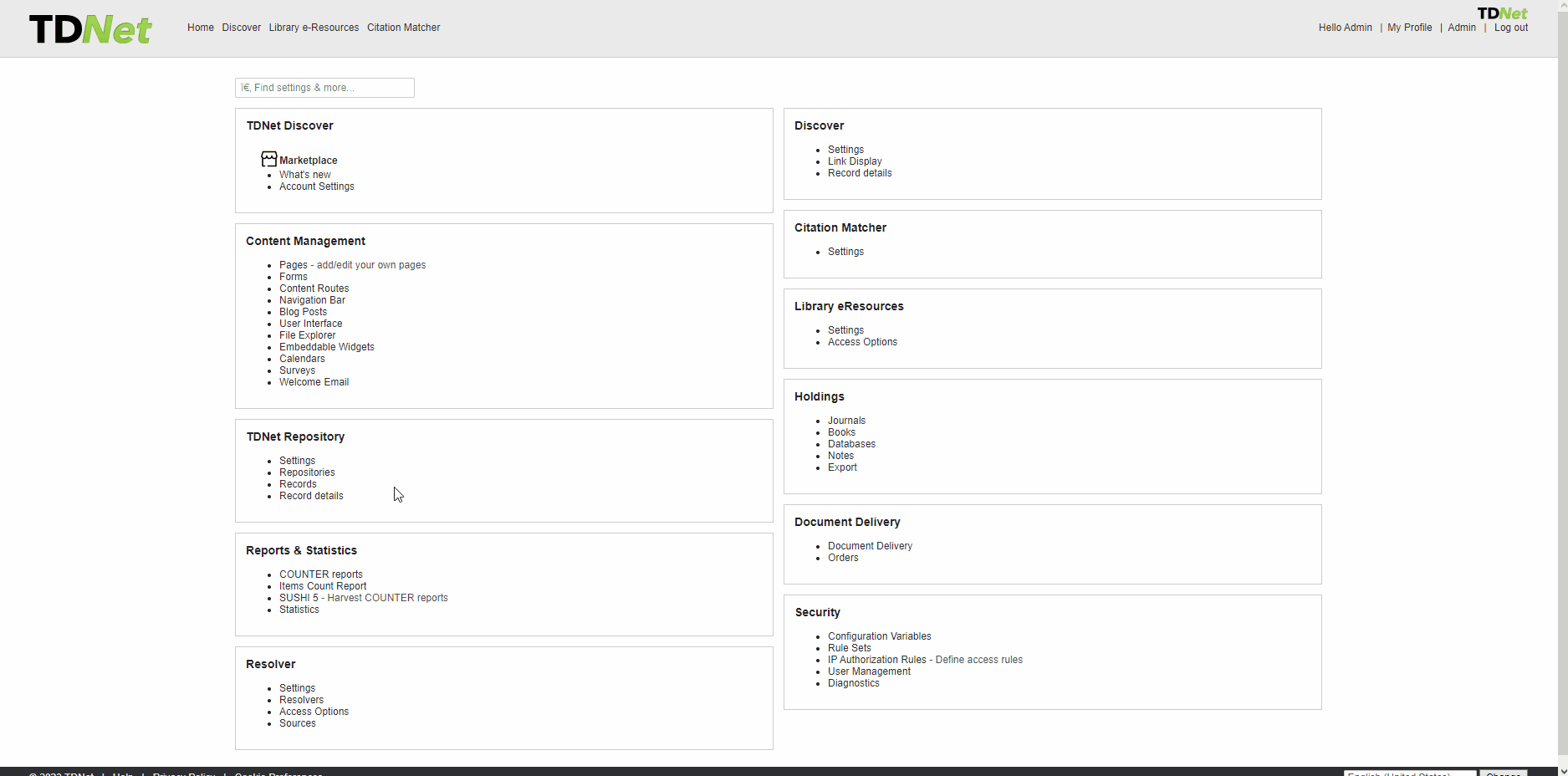Open Databases under Holdings
Screen dimensions: 1568x776
click(852, 444)
